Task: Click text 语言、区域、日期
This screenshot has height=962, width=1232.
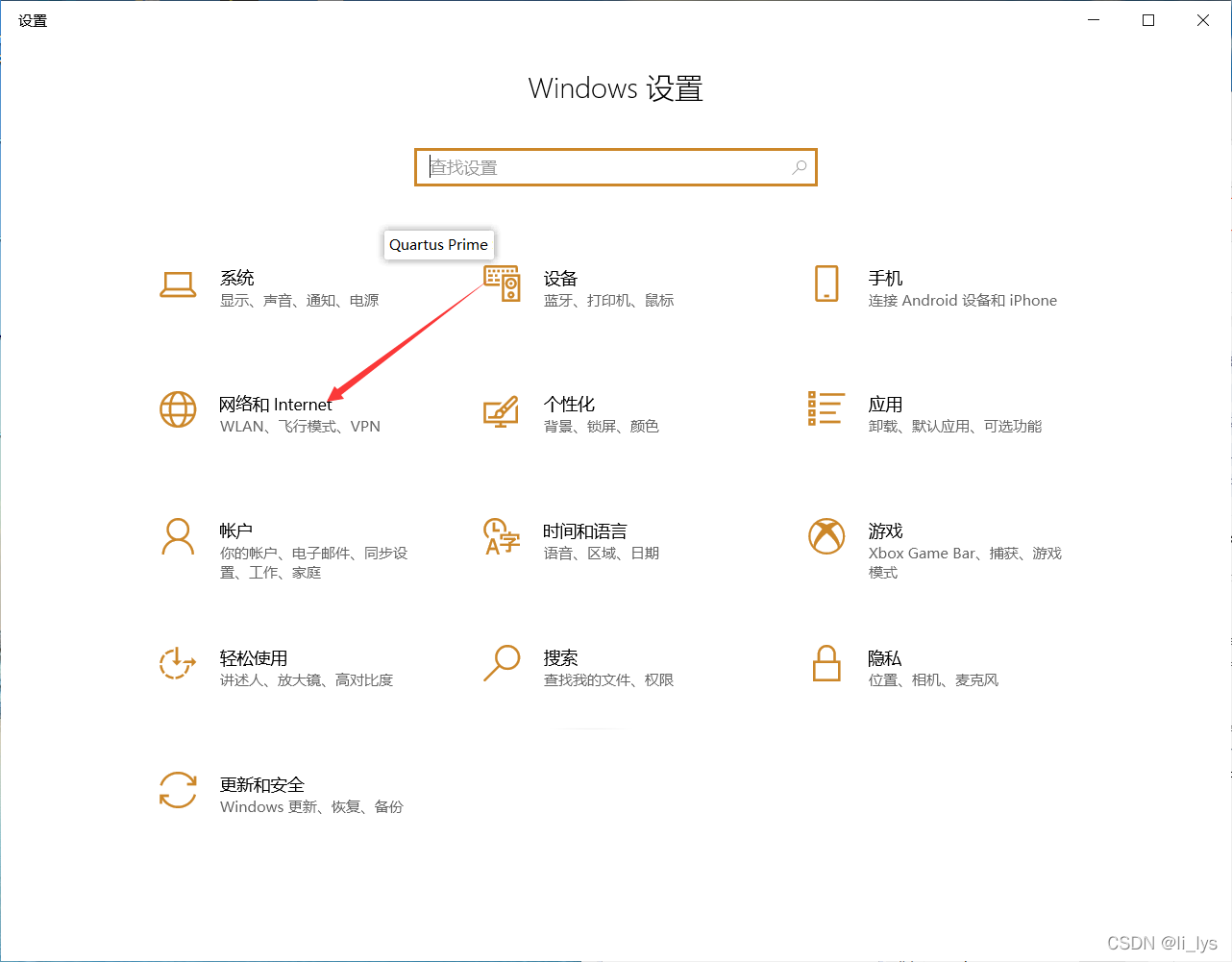Action: pos(602,554)
